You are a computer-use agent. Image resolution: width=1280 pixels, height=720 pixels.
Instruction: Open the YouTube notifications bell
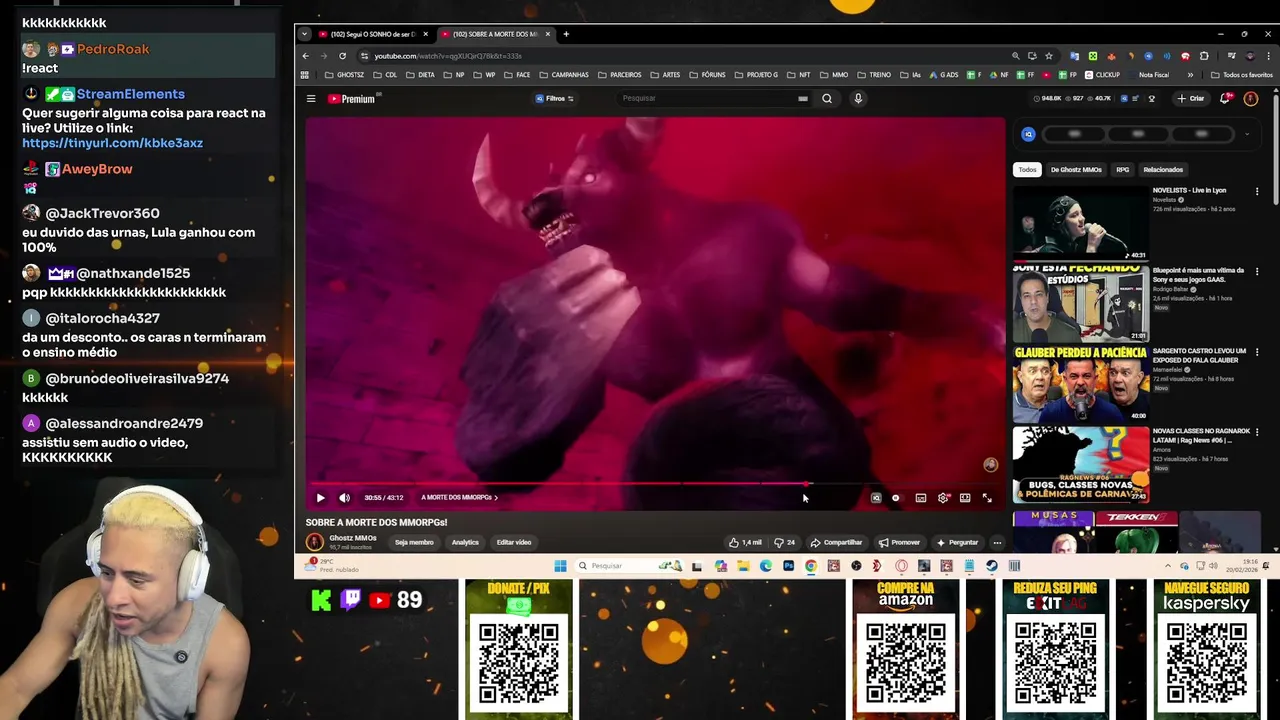click(1228, 99)
